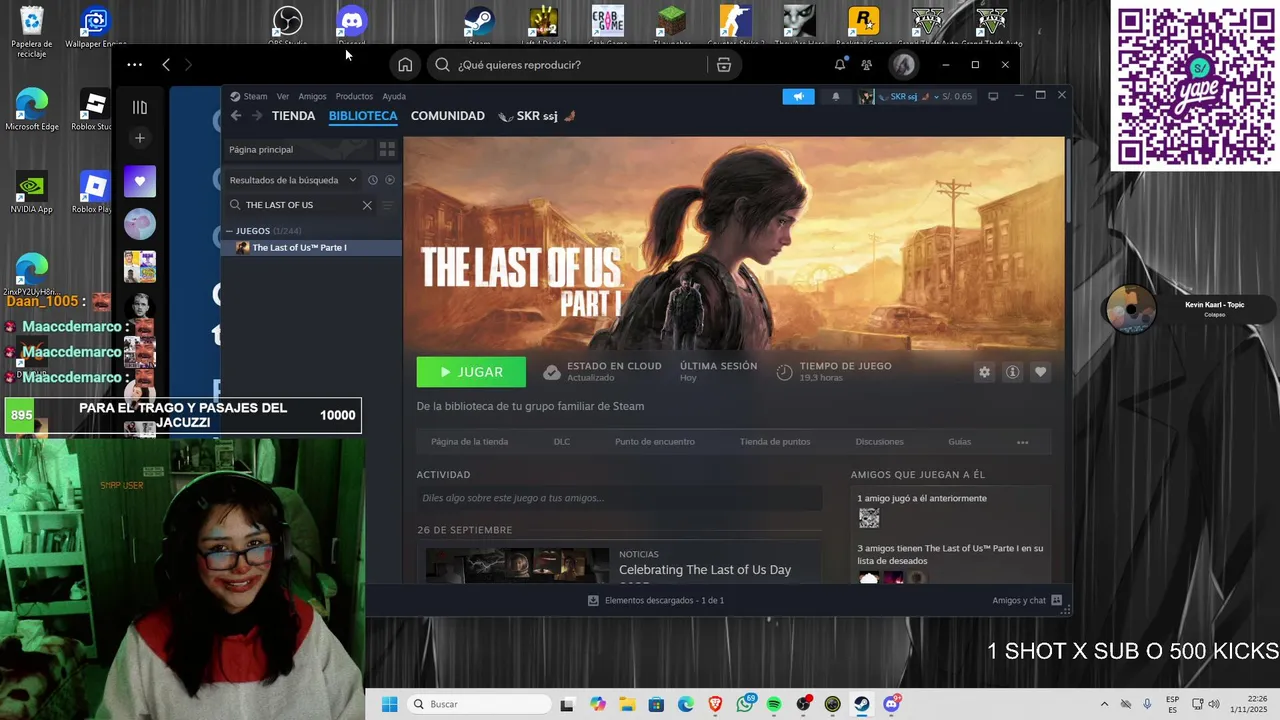1280x720 pixels.
Task: Show hidden system tray icons
Action: (x=1104, y=704)
